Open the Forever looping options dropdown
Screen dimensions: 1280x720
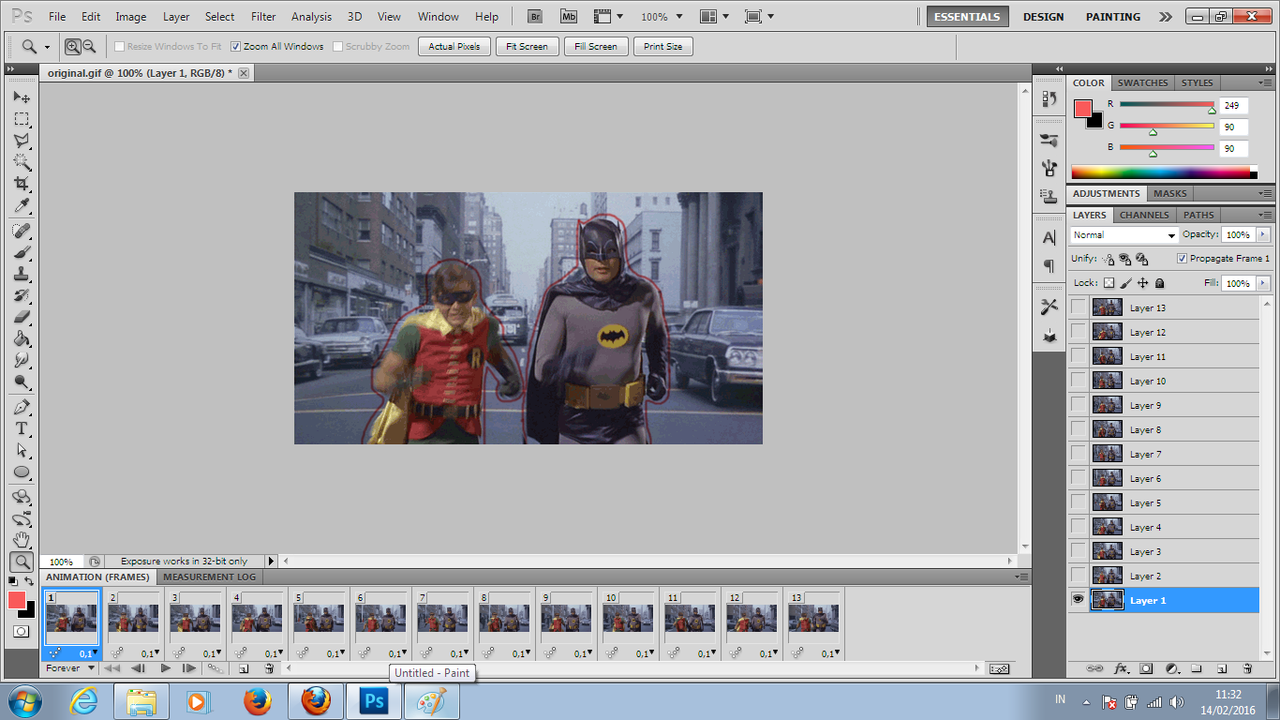coord(70,668)
